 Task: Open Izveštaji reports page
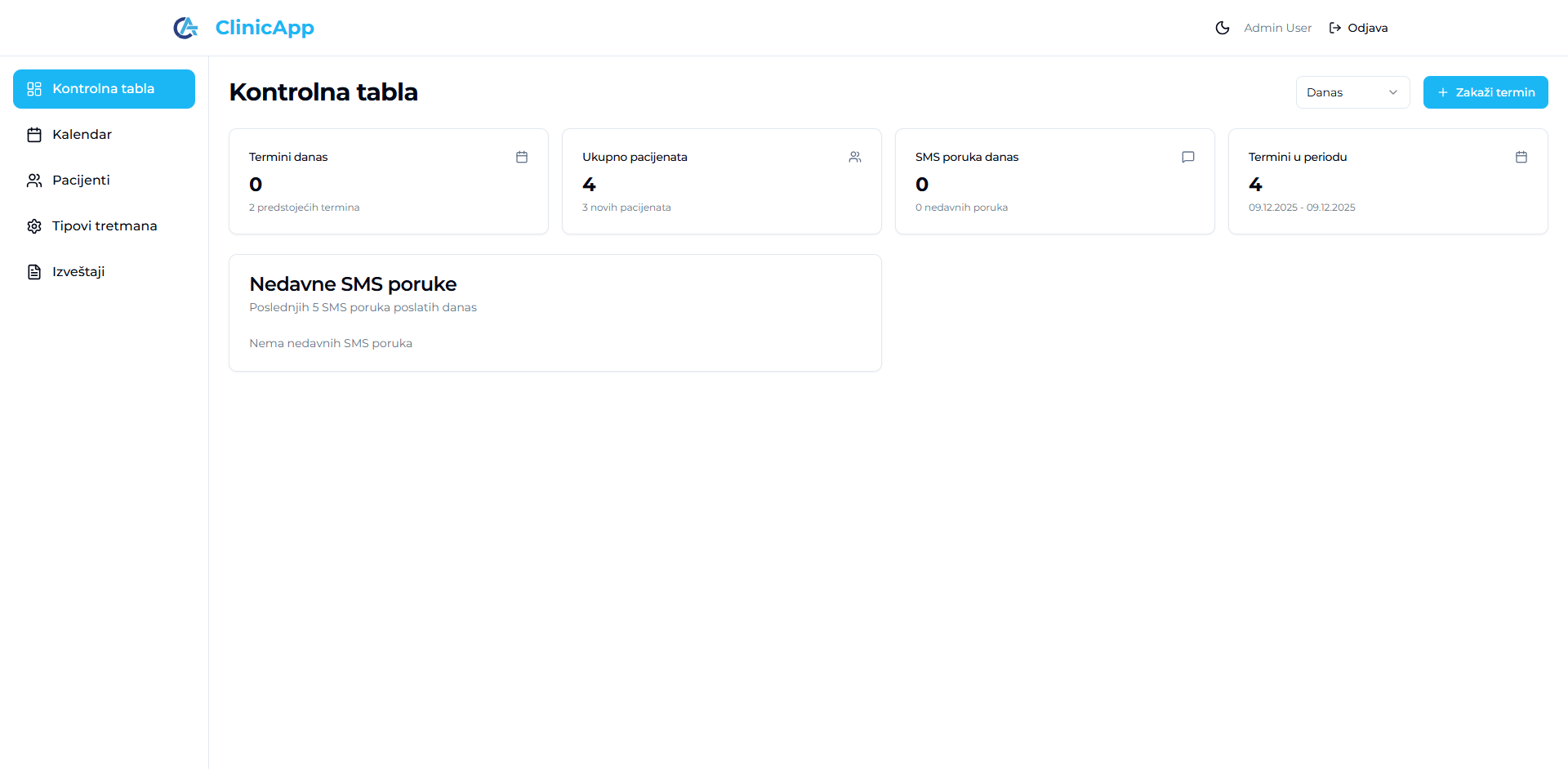78,272
